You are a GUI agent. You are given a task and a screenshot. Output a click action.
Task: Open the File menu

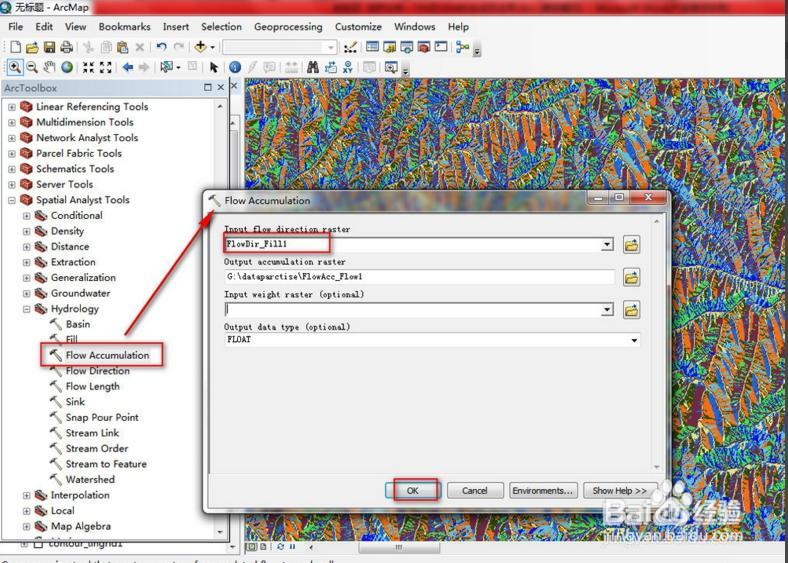[16, 27]
